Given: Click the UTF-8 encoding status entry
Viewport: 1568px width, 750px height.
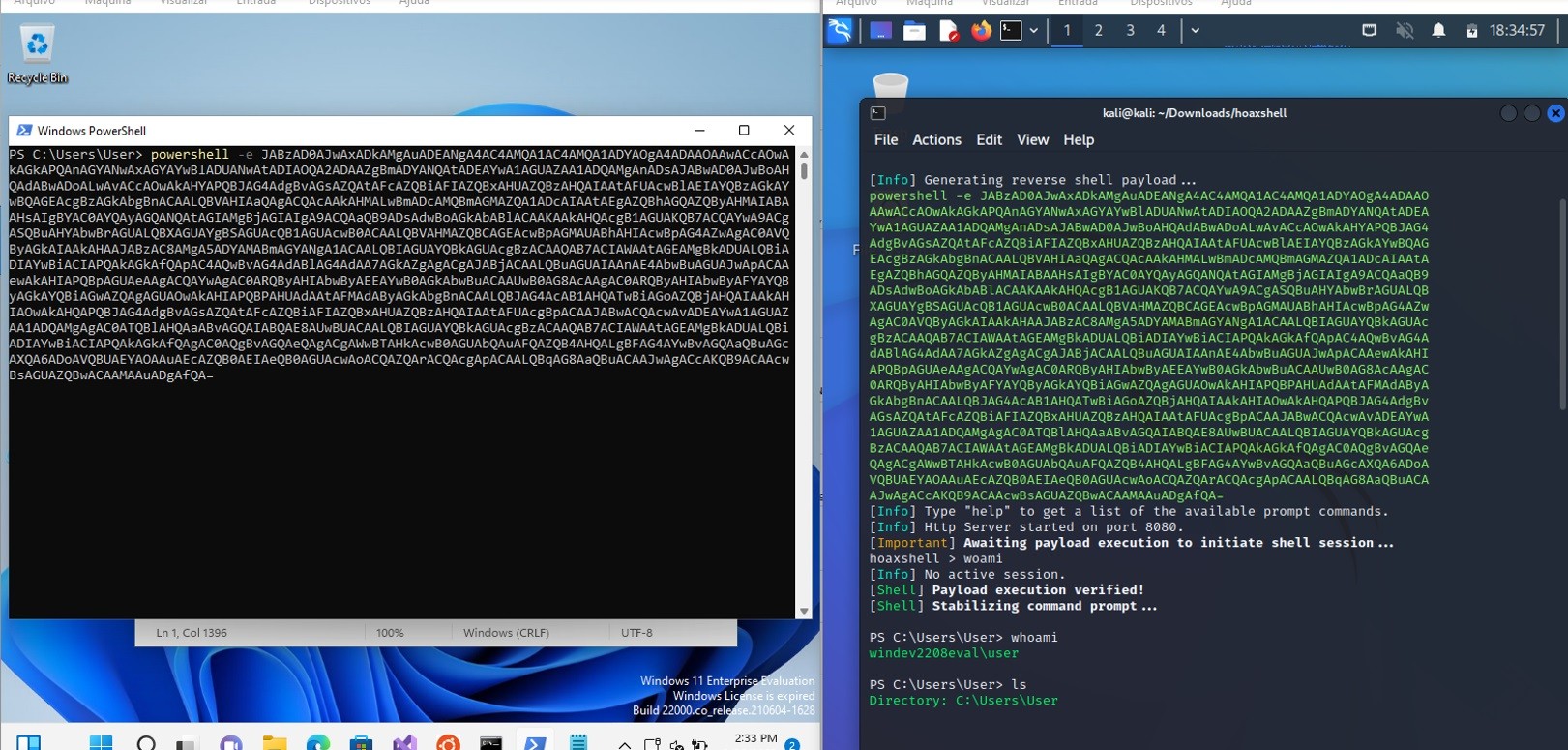Looking at the screenshot, I should (x=636, y=633).
